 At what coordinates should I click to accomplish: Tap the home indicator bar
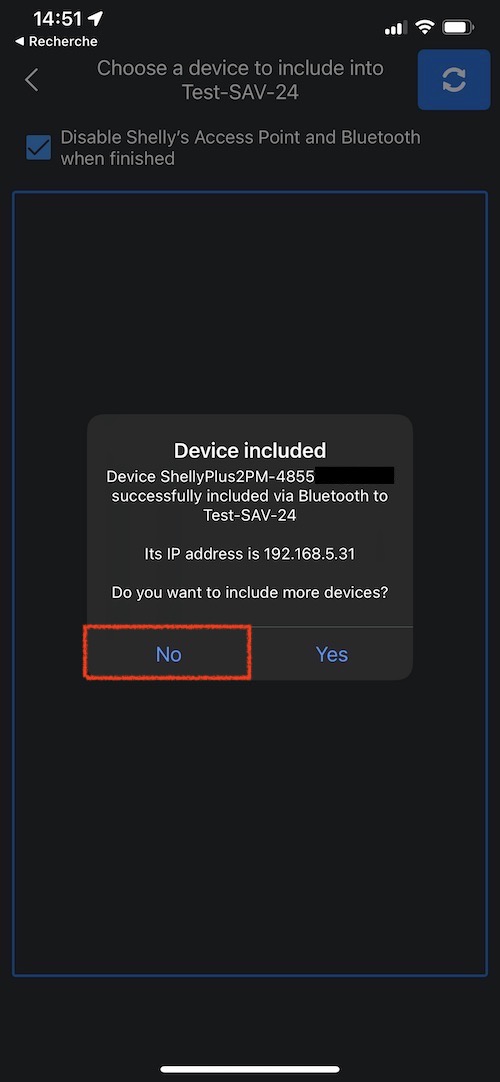(250, 1069)
